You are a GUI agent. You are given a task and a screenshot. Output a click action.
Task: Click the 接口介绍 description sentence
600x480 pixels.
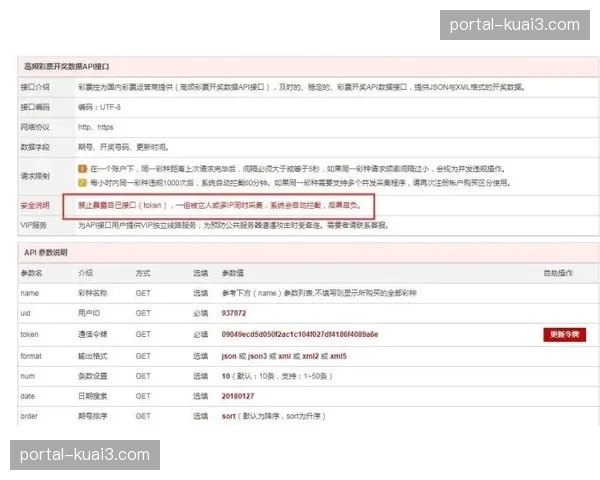pyautogui.click(x=302, y=87)
